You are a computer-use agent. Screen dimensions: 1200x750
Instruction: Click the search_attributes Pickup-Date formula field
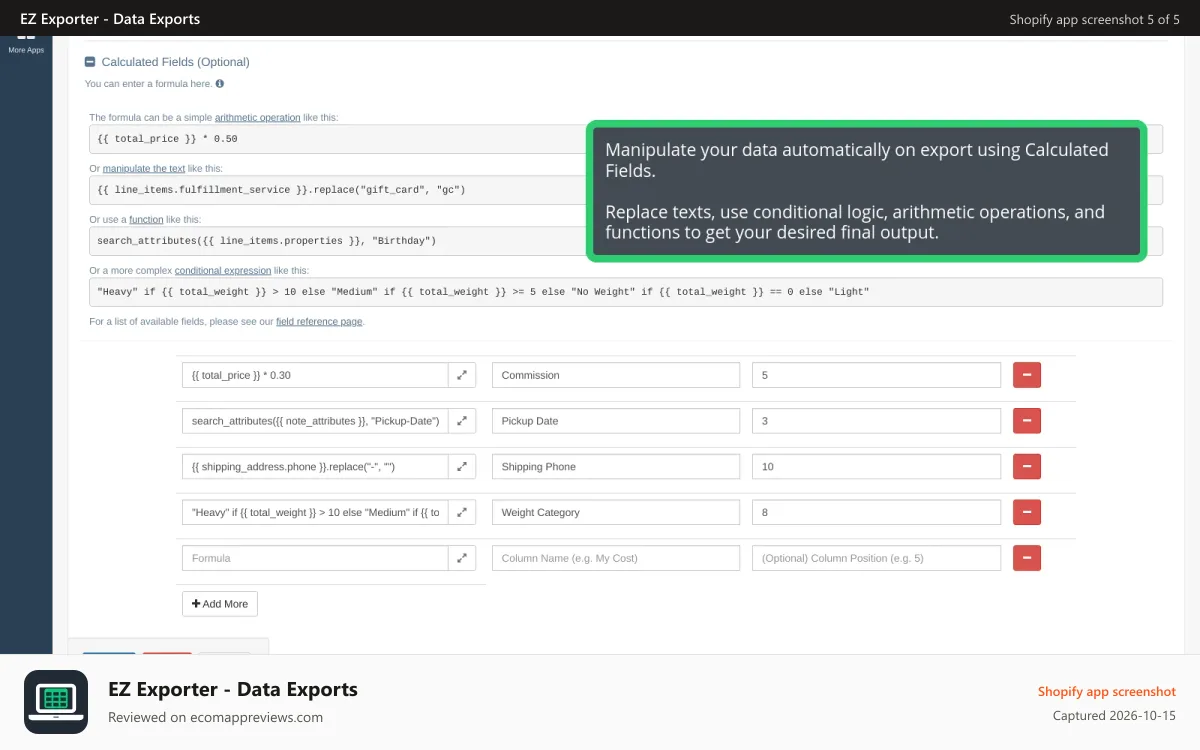(315, 421)
